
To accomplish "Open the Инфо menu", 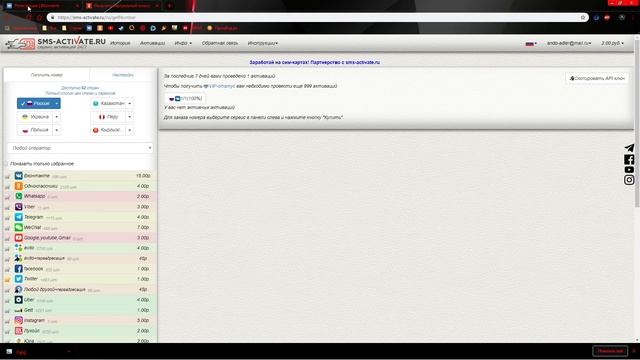I will coord(183,43).
